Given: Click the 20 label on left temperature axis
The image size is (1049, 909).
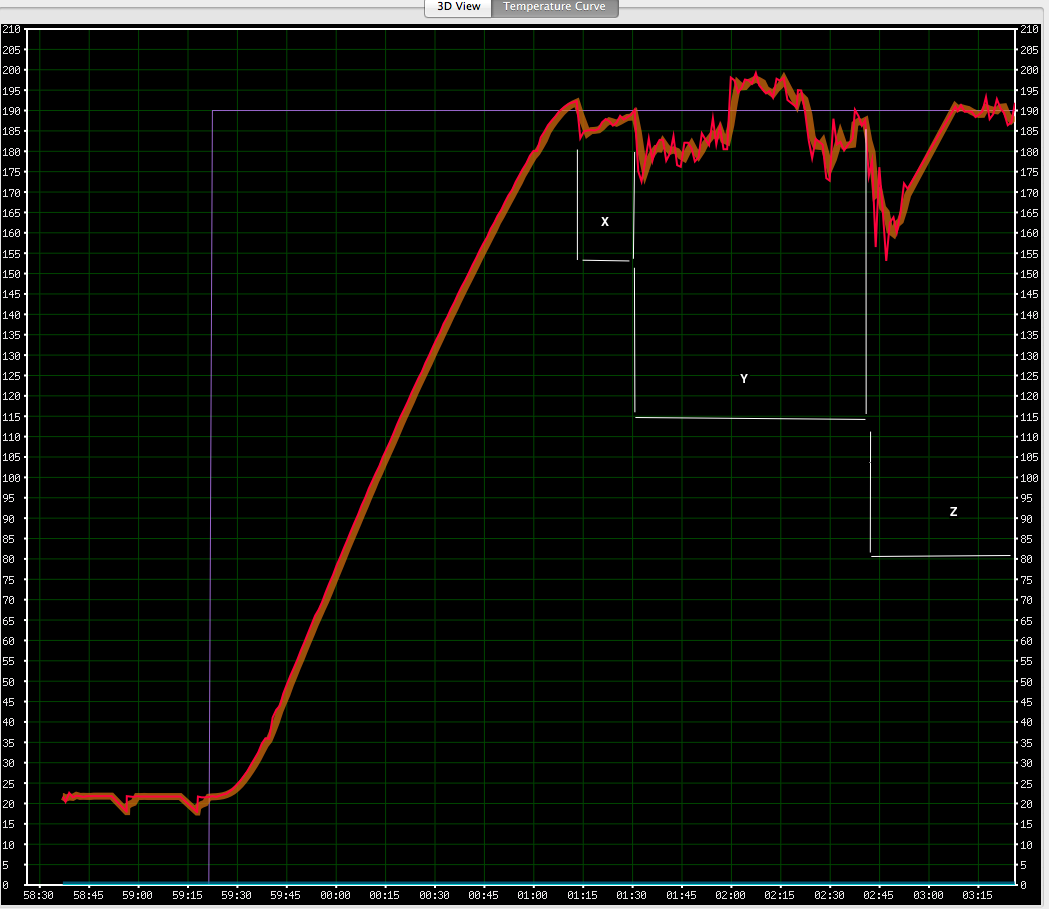Looking at the screenshot, I should [12, 804].
